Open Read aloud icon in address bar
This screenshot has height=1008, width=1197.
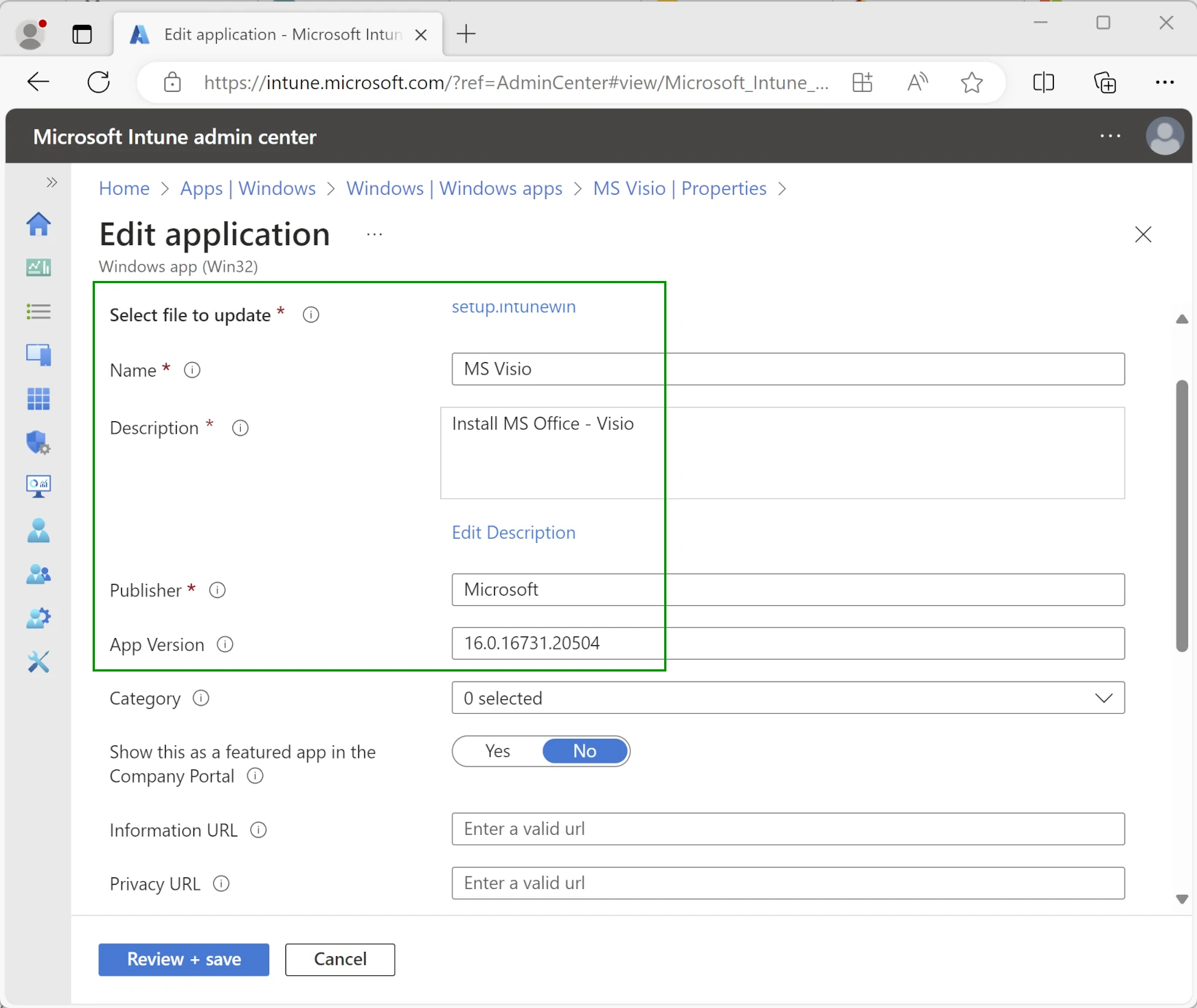(x=917, y=82)
